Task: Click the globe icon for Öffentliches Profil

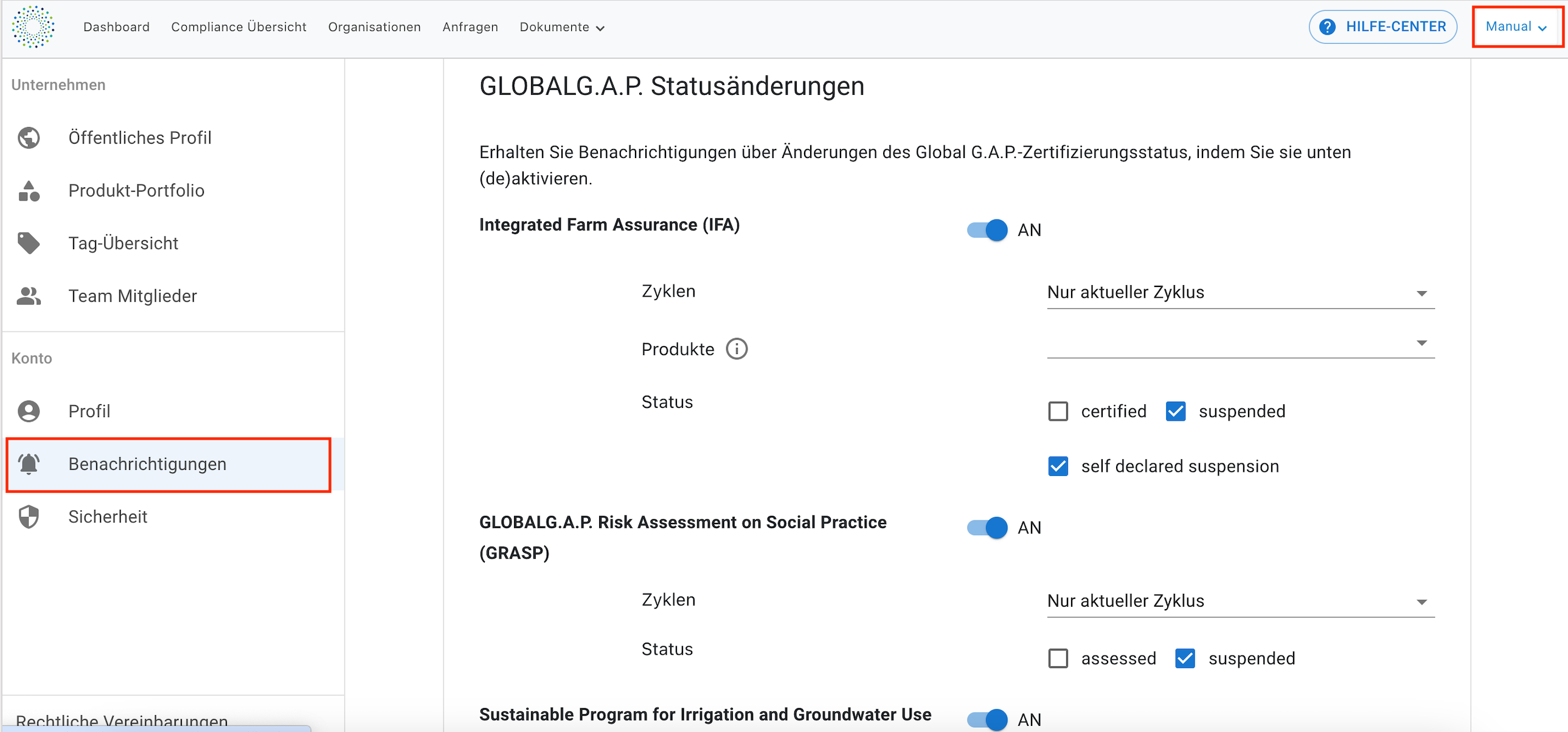Action: 29,138
